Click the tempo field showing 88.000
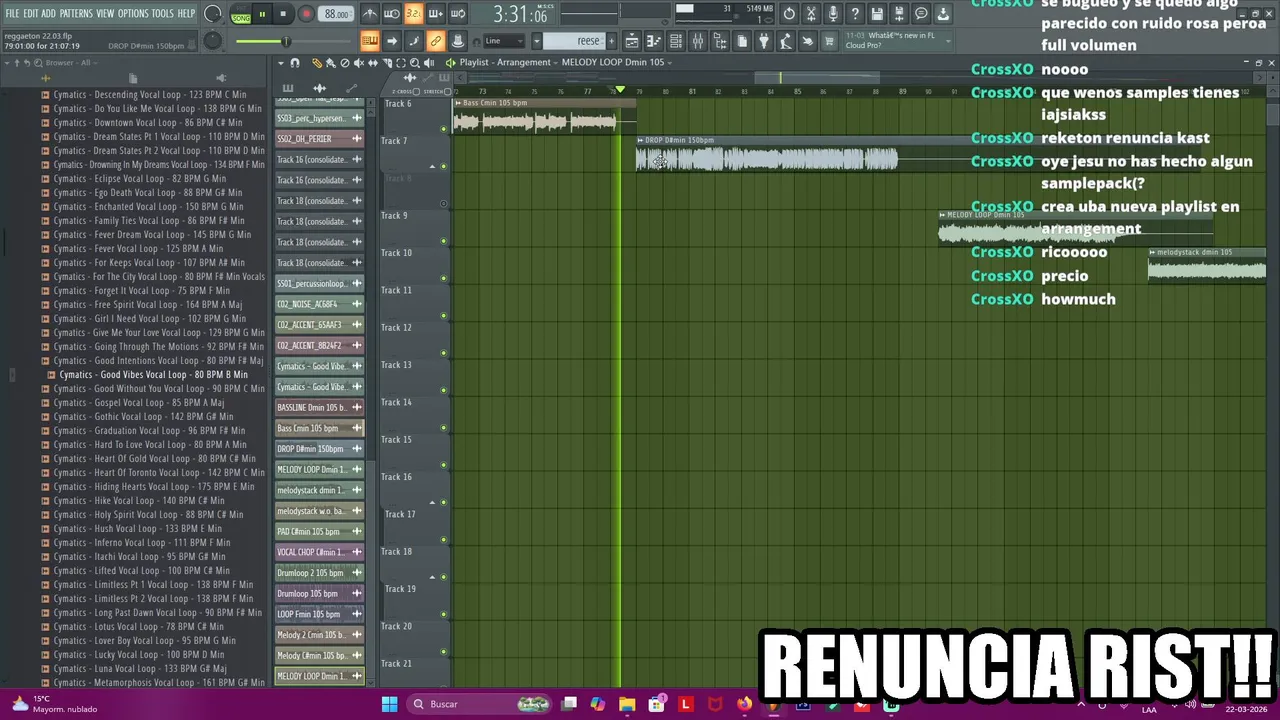This screenshot has height=720, width=1280. 337,14
